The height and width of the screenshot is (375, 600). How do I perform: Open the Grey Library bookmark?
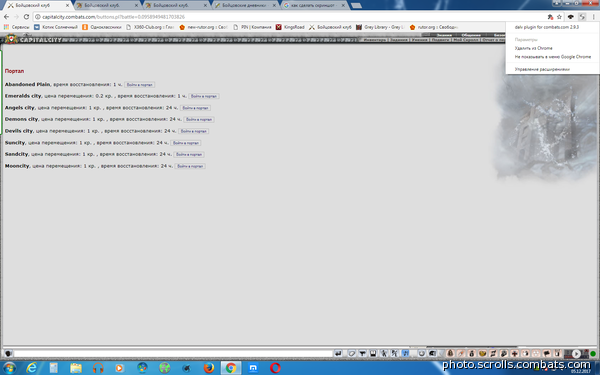click(379, 27)
